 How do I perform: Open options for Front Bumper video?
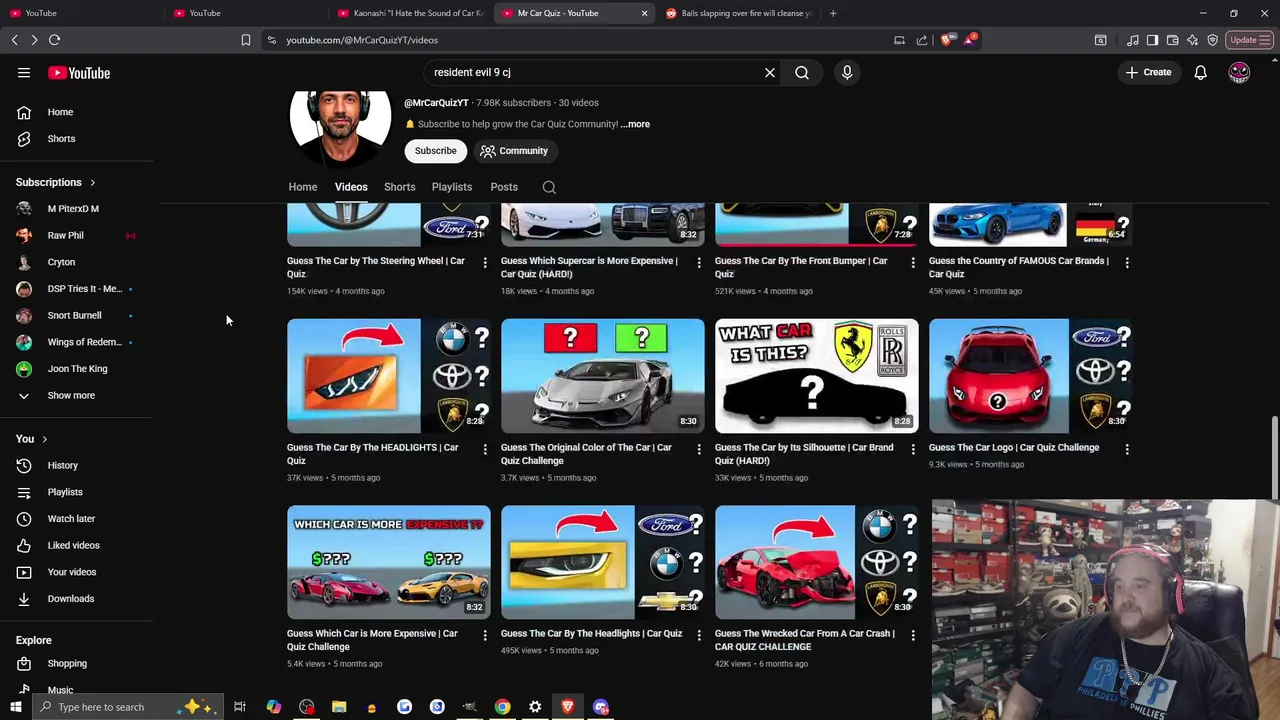click(912, 262)
